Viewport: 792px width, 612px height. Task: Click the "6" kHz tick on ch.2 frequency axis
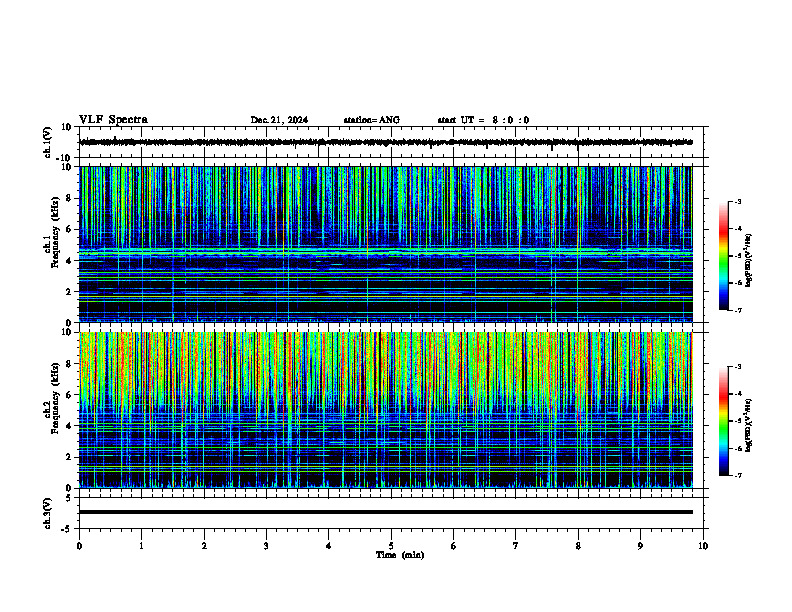point(69,395)
